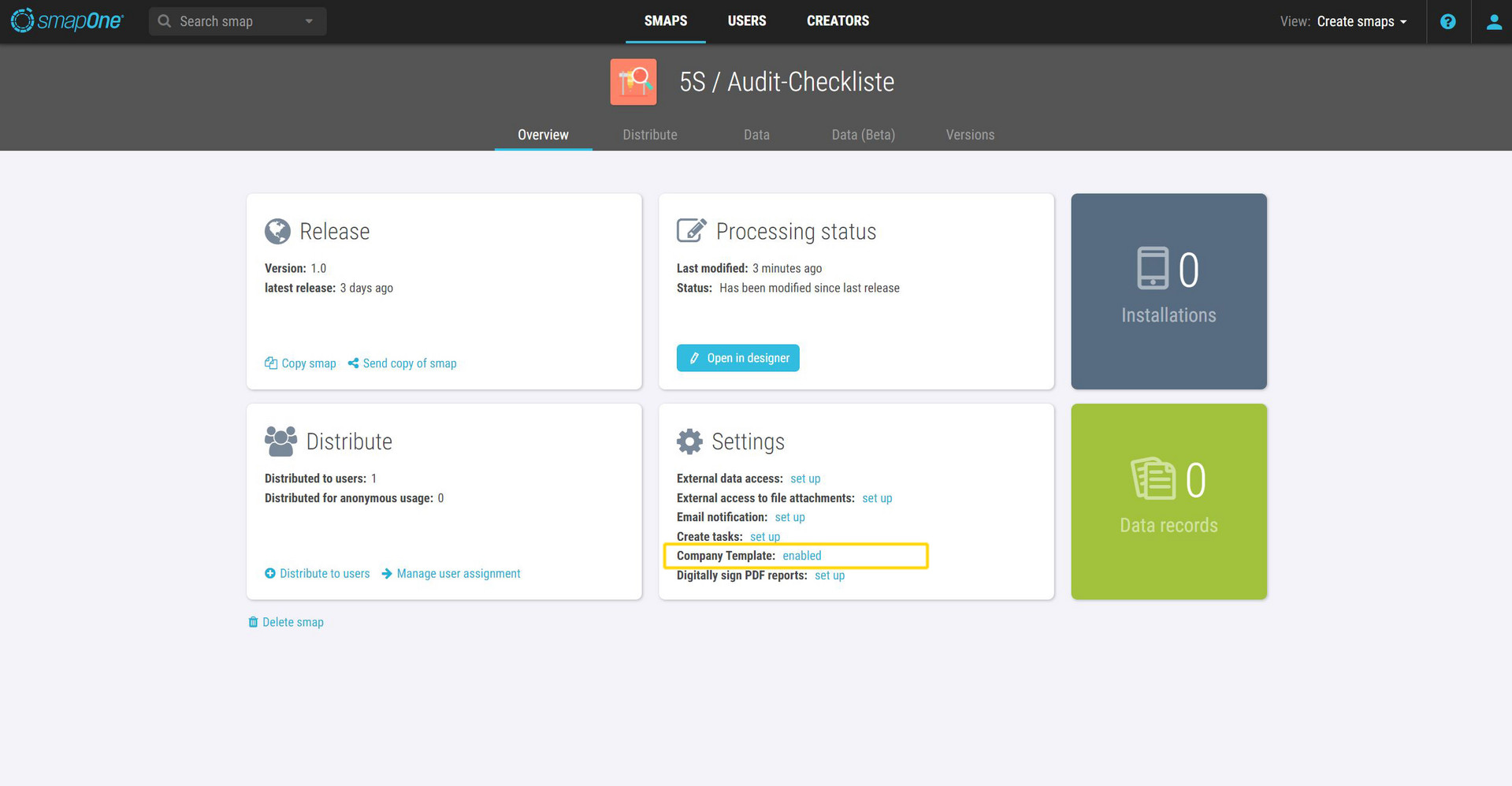This screenshot has height=786, width=1512.
Task: Set up External data access
Action: pos(805,479)
